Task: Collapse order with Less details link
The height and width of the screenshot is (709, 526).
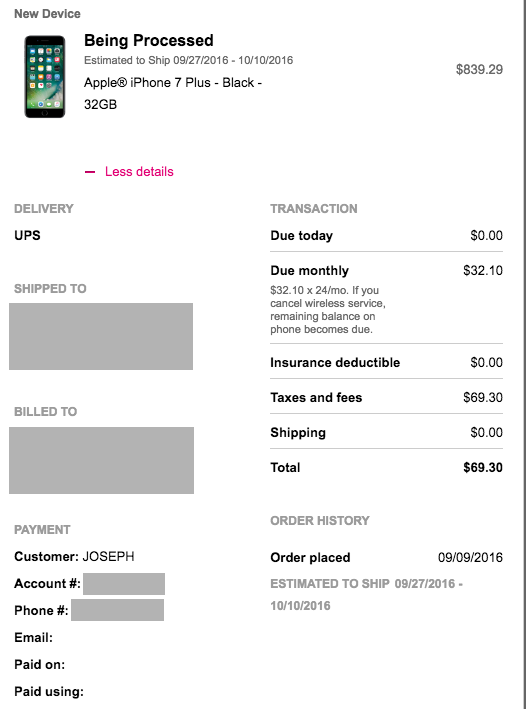Action: pyautogui.click(x=139, y=172)
